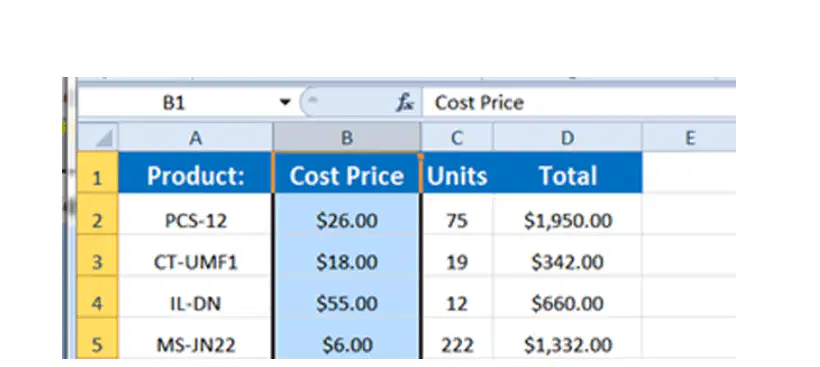Click the formula bar showing Cost Price
The image size is (820, 367).
click(579, 102)
